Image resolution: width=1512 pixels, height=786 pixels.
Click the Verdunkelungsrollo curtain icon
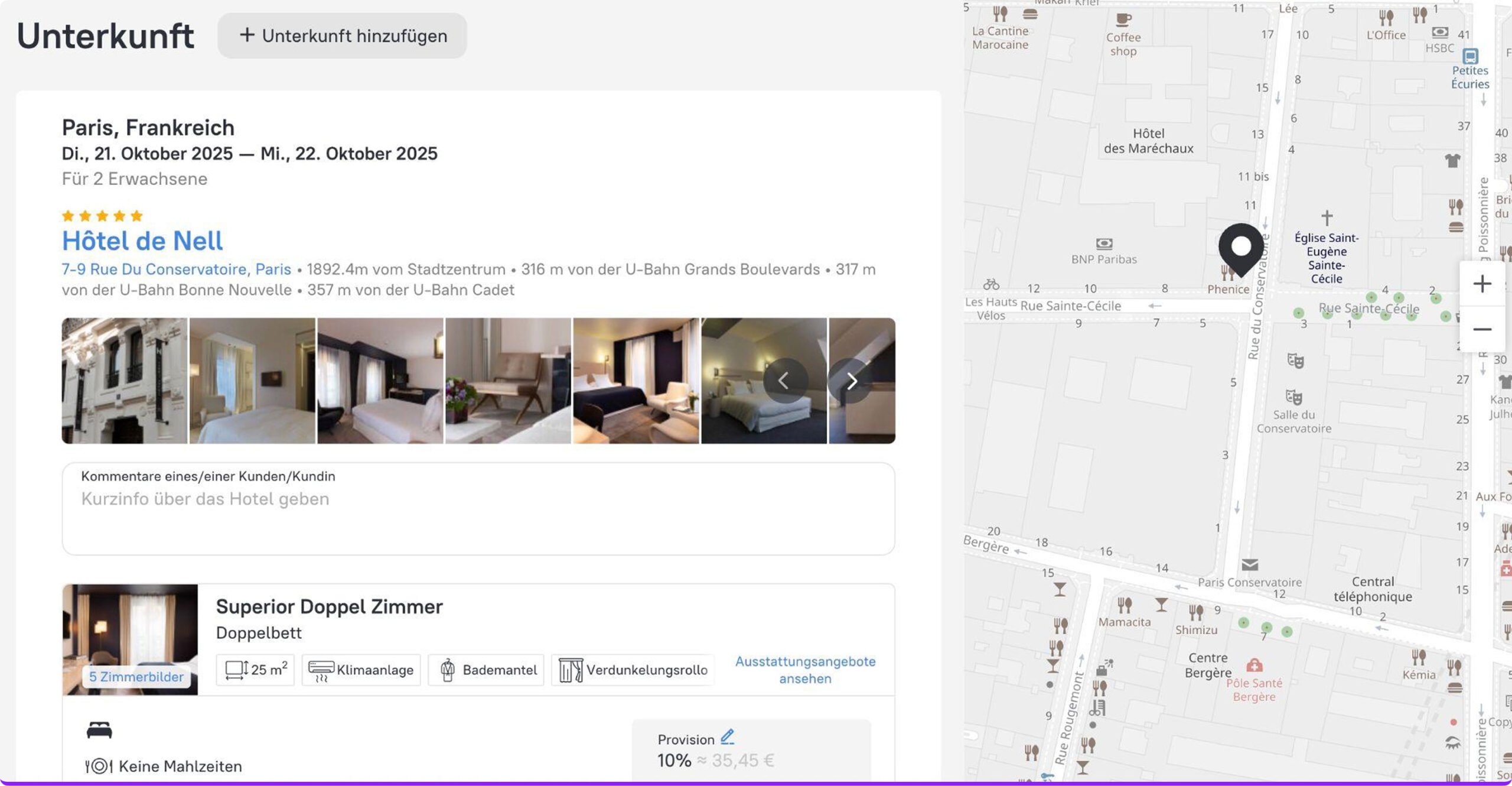[x=571, y=670]
